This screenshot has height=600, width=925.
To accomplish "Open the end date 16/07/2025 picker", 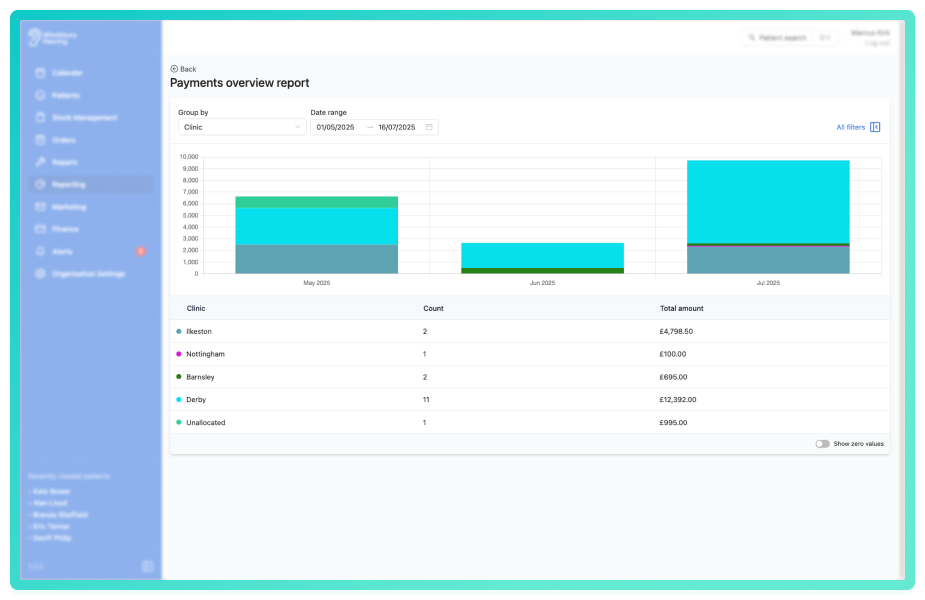I will (x=396, y=127).
